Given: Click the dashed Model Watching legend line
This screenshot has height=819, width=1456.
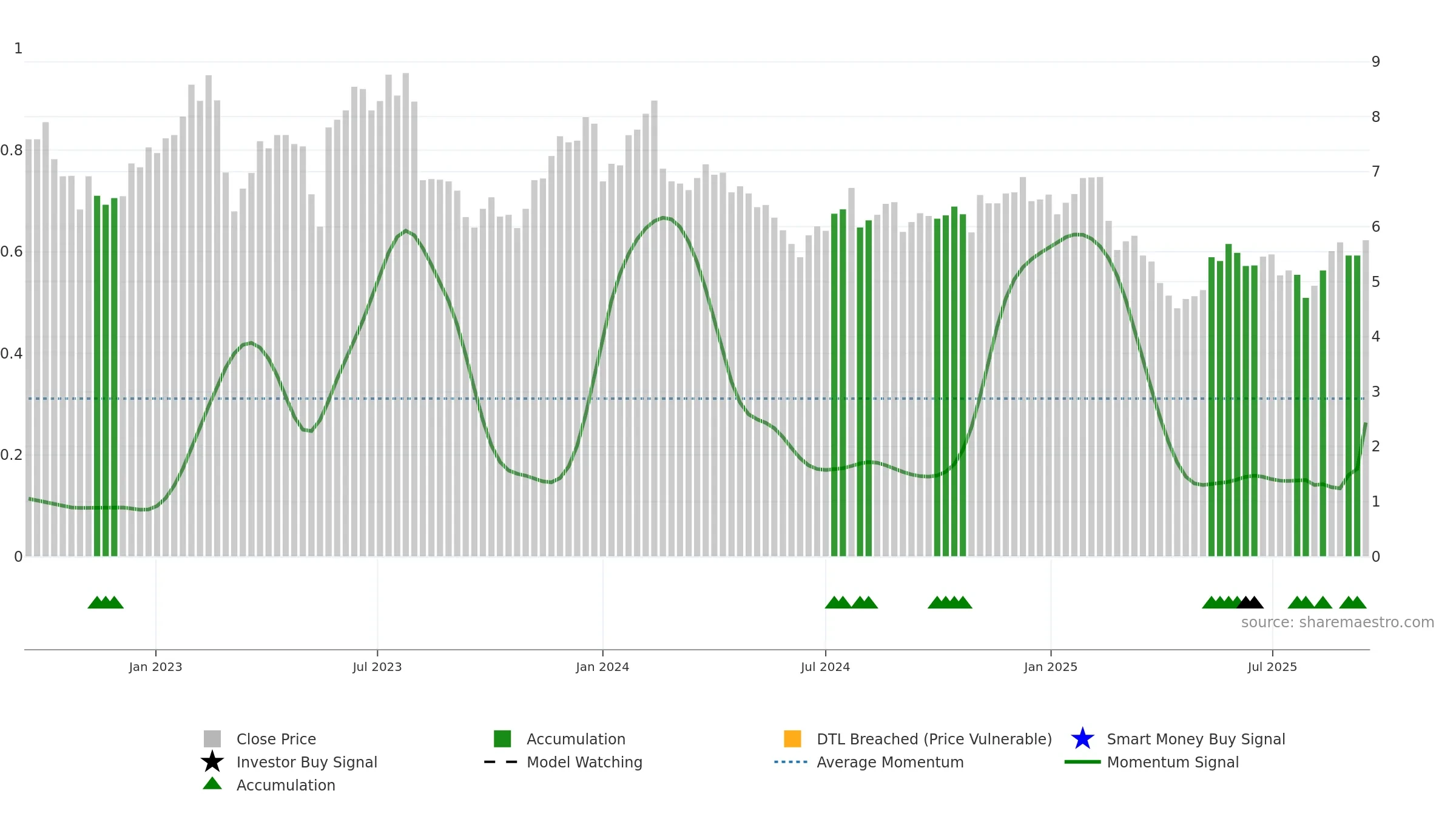Looking at the screenshot, I should [501, 762].
